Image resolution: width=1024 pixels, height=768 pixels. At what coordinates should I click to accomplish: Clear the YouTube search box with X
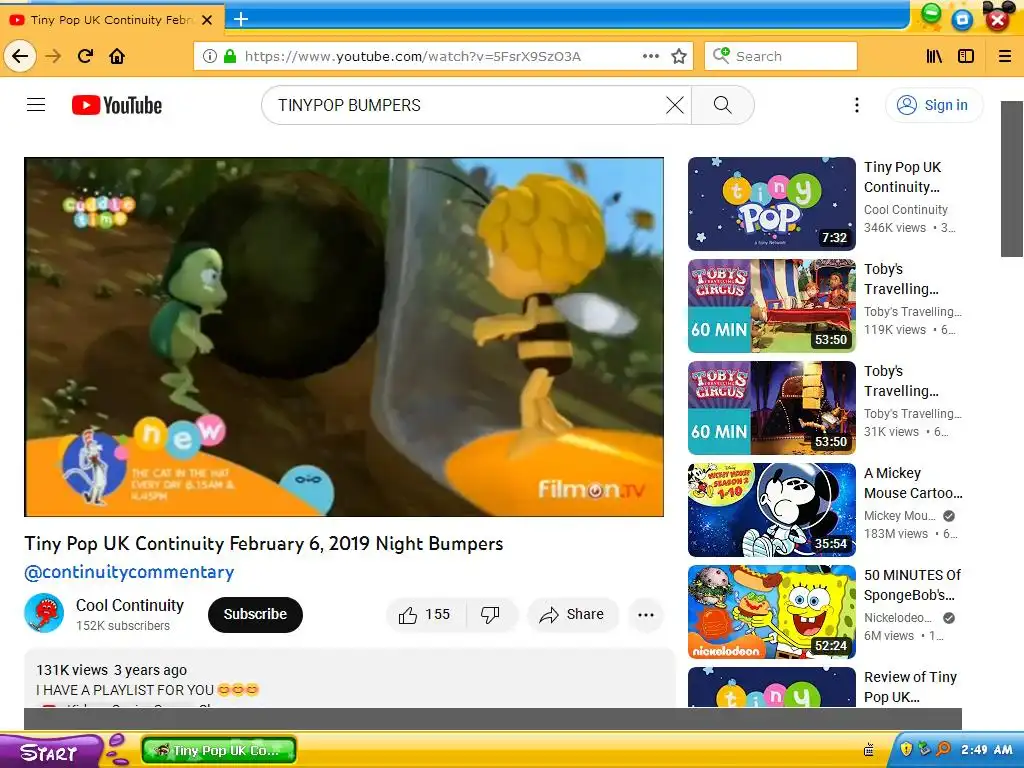[x=675, y=104]
